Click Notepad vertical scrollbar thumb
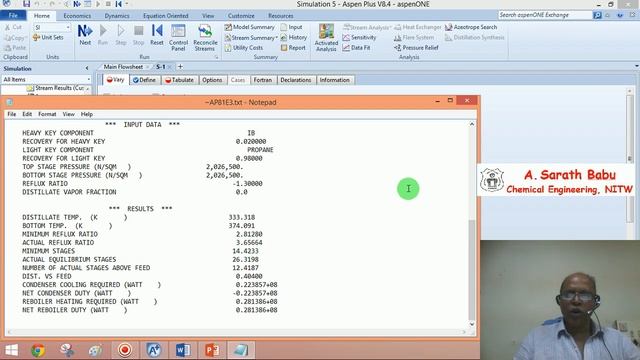 coord(472,270)
